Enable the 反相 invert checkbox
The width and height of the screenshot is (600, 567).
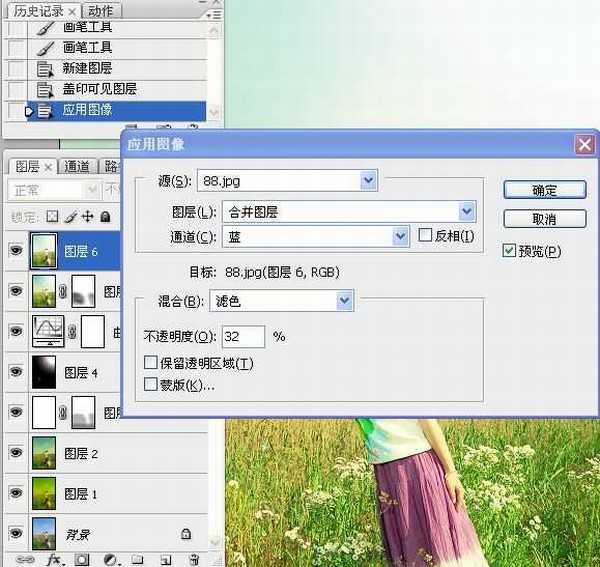tap(426, 236)
